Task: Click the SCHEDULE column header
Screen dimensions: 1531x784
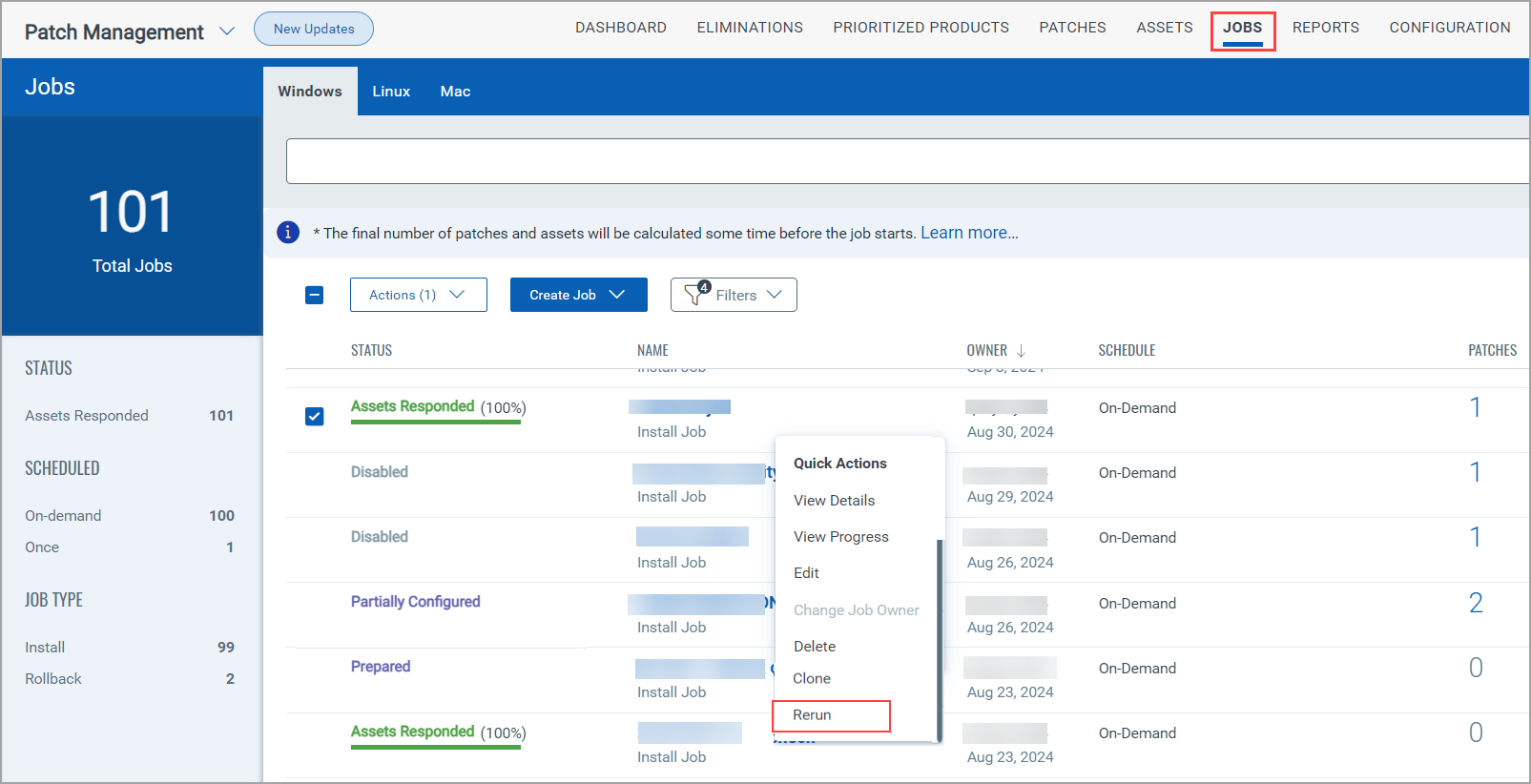Action: (1127, 350)
